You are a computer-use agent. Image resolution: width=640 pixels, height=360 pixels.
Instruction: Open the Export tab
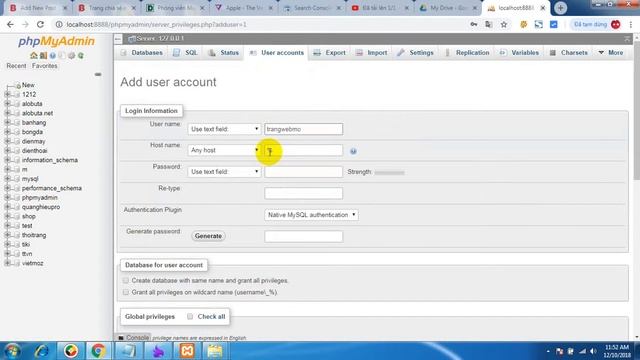click(x=329, y=53)
